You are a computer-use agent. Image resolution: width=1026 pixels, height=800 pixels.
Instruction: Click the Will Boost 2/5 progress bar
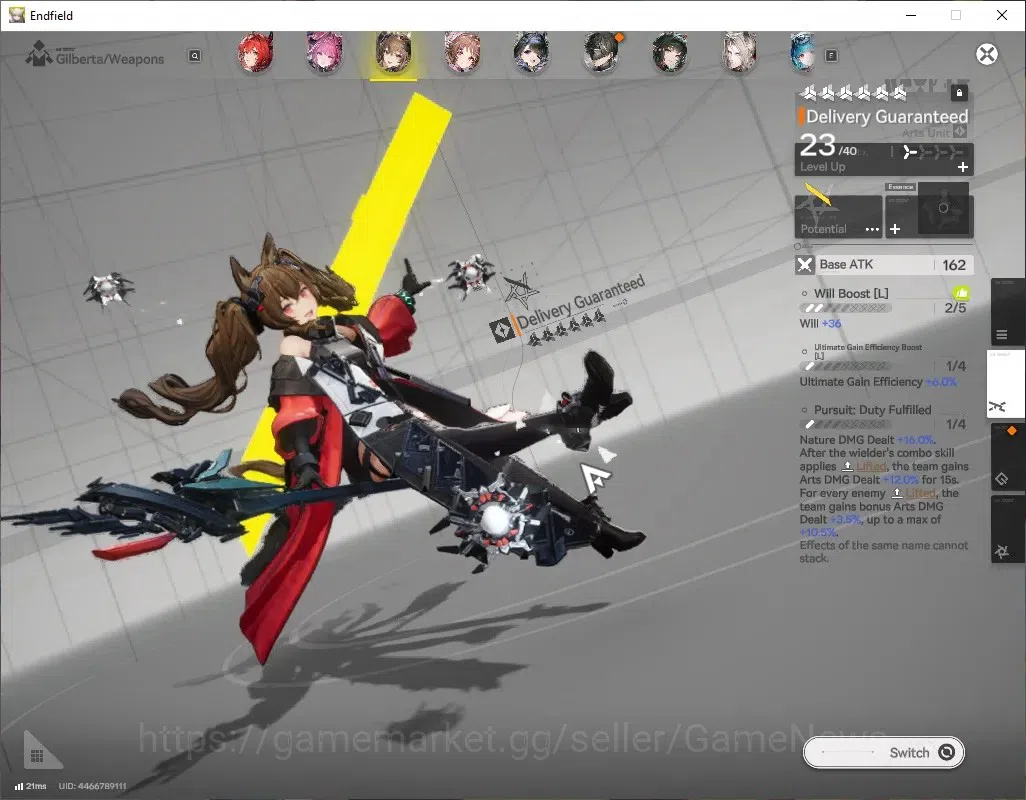pos(845,308)
